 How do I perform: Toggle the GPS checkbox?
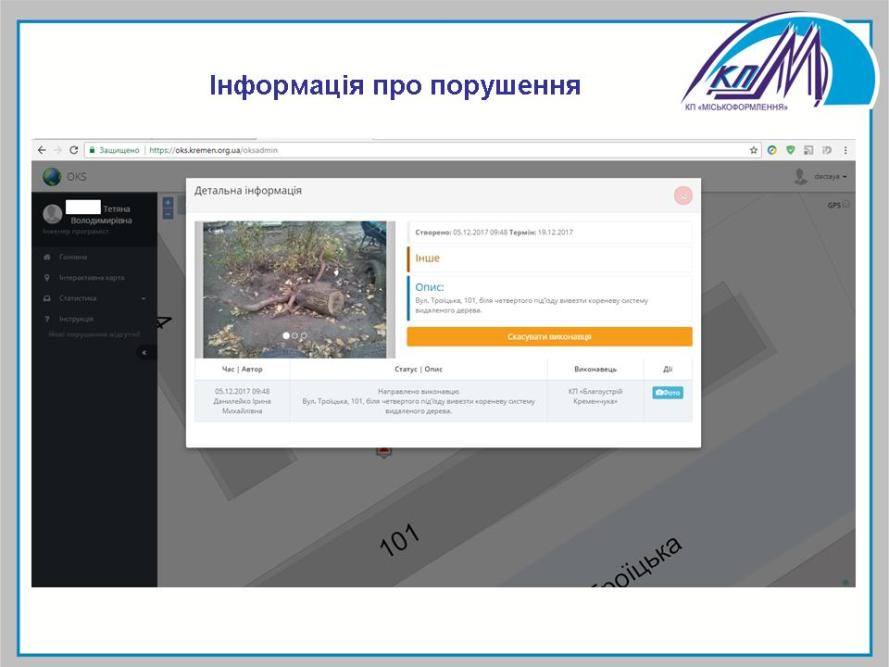click(846, 205)
